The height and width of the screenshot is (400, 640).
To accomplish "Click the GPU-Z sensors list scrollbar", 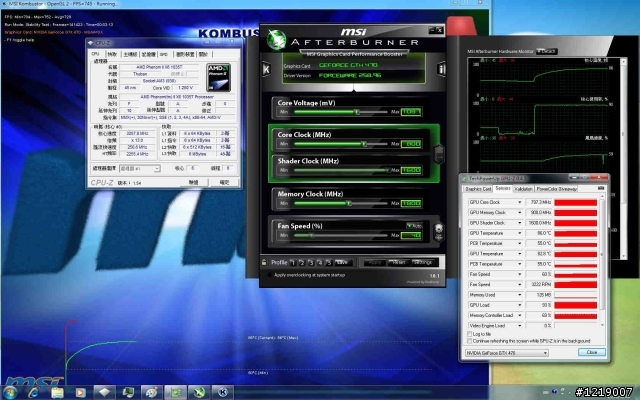I will pyautogui.click(x=602, y=262).
